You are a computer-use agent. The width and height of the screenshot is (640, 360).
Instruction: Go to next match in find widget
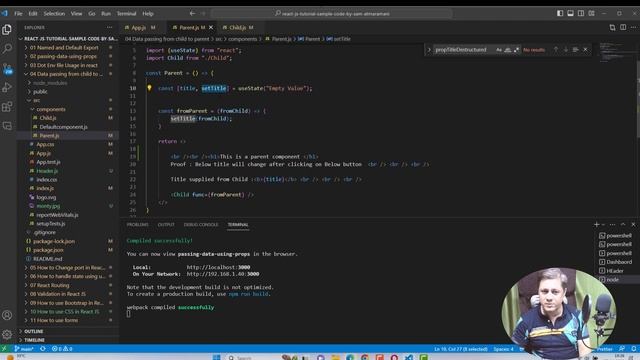click(566, 49)
